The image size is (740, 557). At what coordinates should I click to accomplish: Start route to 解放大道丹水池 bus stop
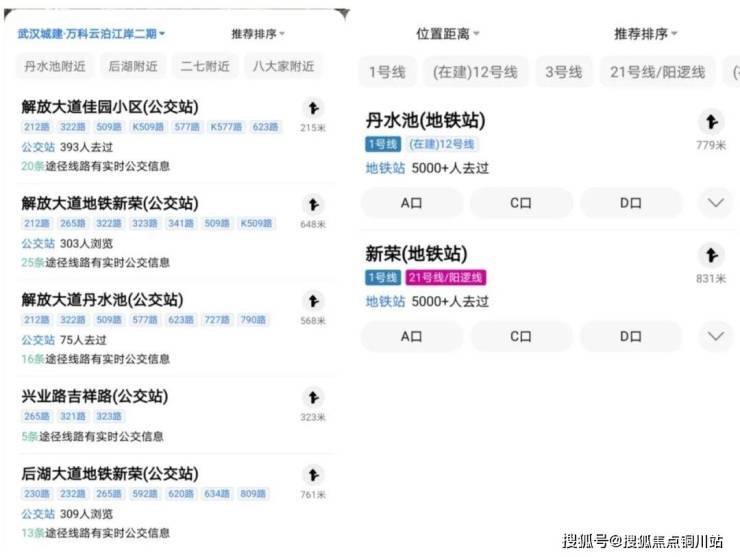tap(313, 301)
